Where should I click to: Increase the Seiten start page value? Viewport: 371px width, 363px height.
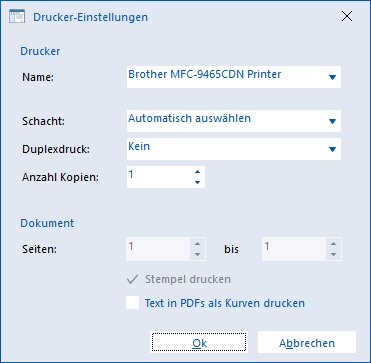click(x=198, y=244)
